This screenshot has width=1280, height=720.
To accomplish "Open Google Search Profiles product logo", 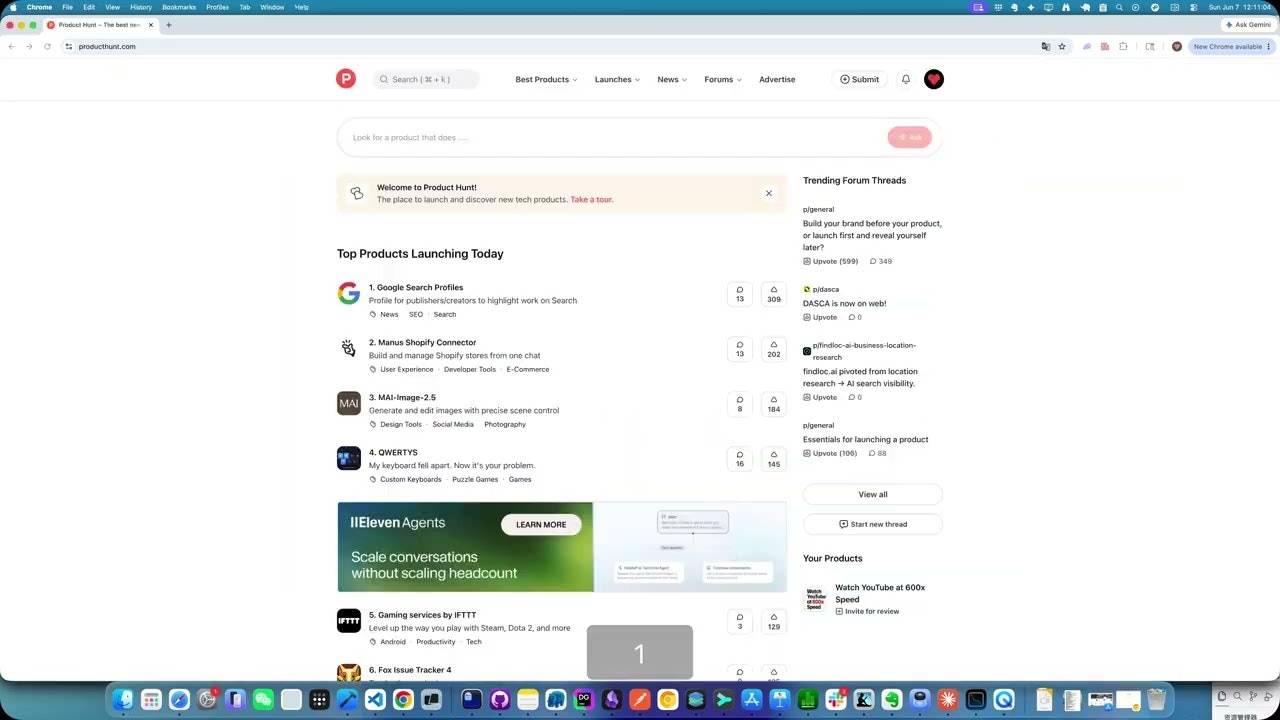I will coord(348,293).
